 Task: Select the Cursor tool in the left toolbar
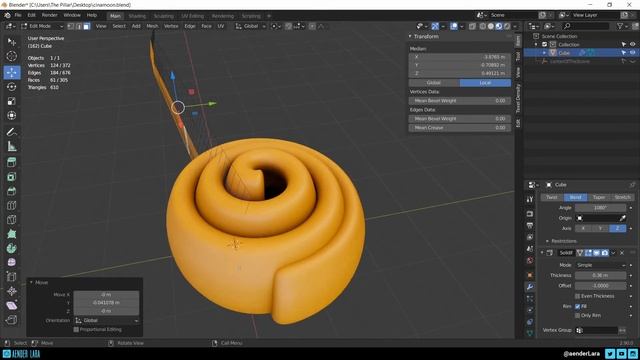point(12,56)
